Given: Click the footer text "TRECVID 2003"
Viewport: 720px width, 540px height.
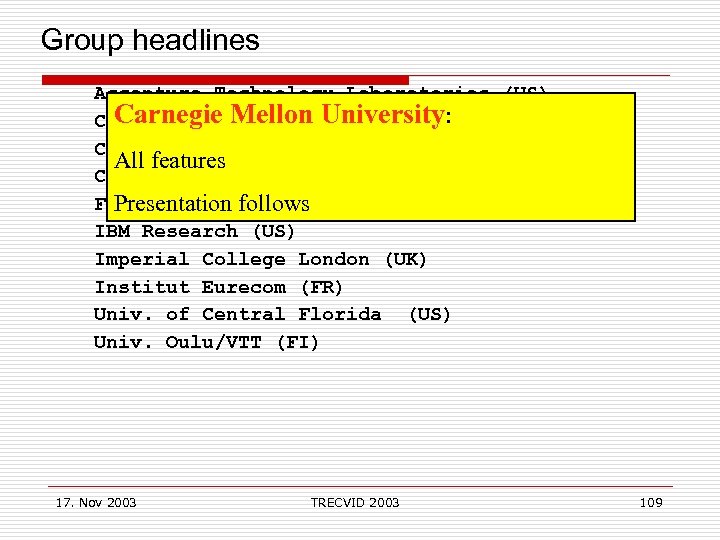Looking at the screenshot, I should 355,503.
